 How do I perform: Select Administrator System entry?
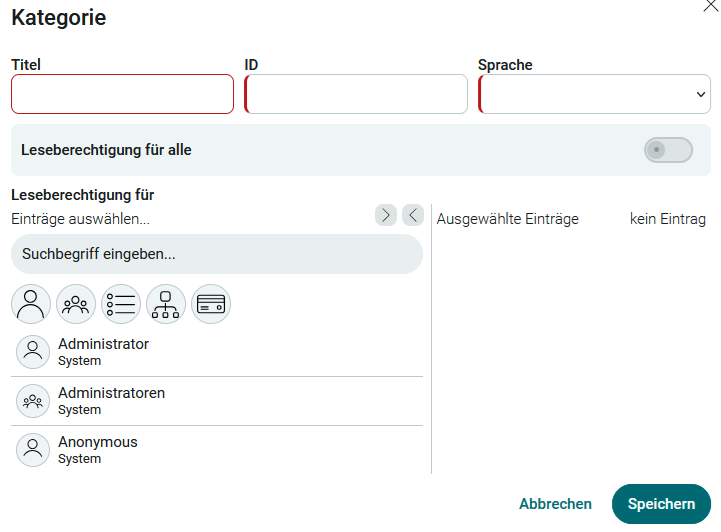(217, 352)
